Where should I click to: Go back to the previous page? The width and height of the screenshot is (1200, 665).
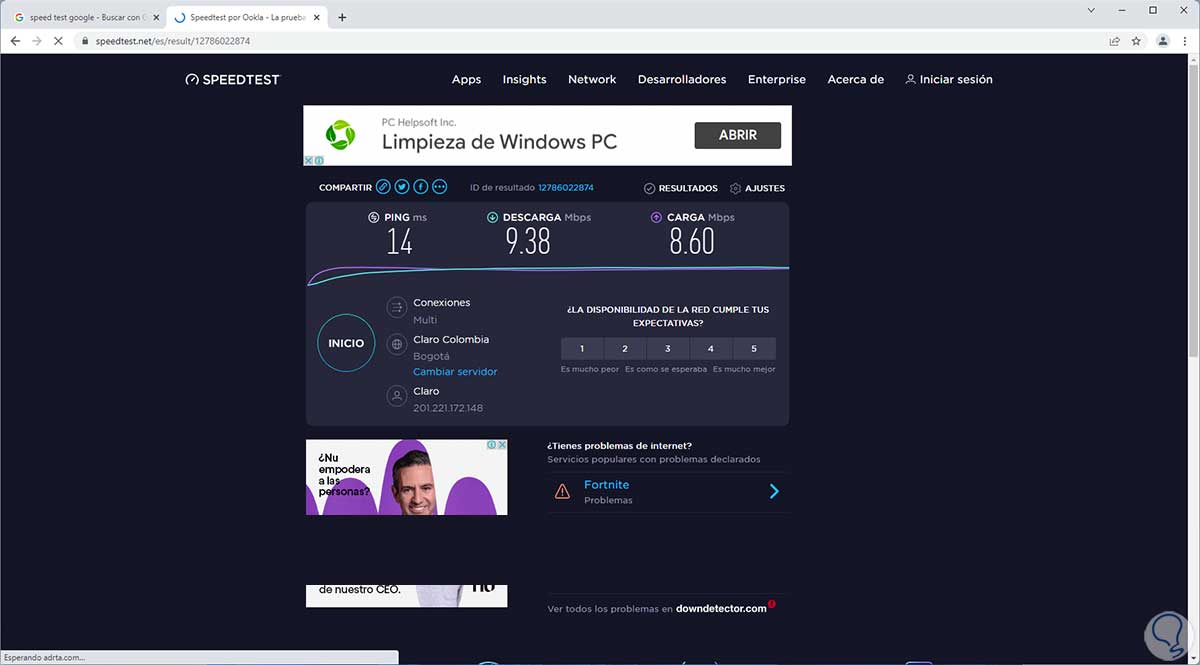(x=15, y=41)
